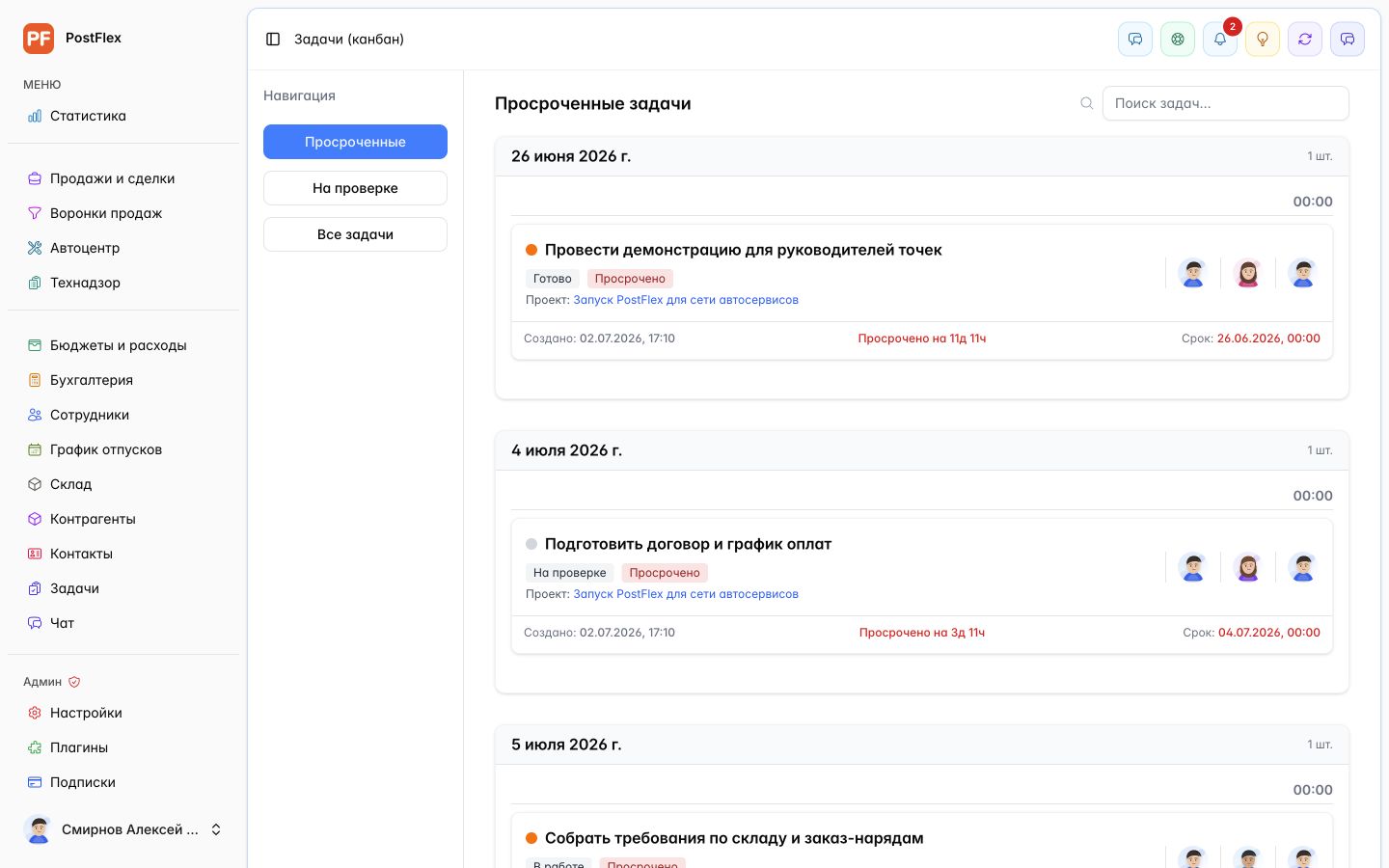
Task: Click the Просроченные задачи heading
Action: 592,103
